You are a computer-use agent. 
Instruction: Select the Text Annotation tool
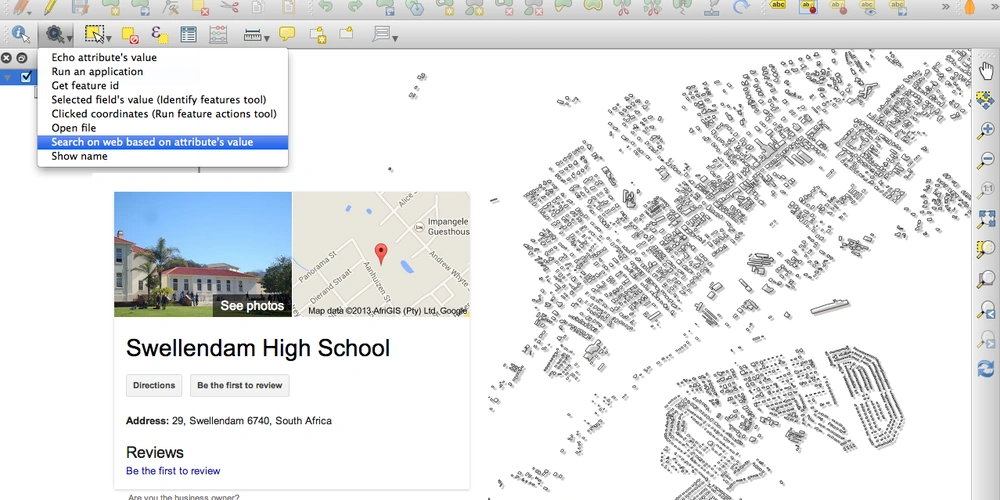click(381, 33)
